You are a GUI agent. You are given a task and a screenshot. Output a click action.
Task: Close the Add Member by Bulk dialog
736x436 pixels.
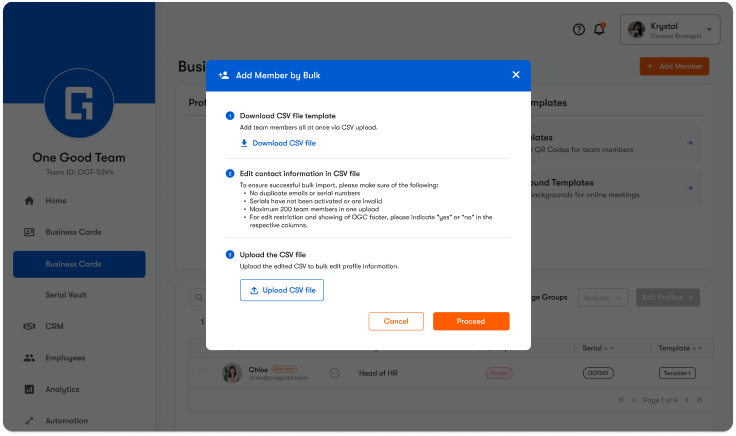[x=516, y=74]
